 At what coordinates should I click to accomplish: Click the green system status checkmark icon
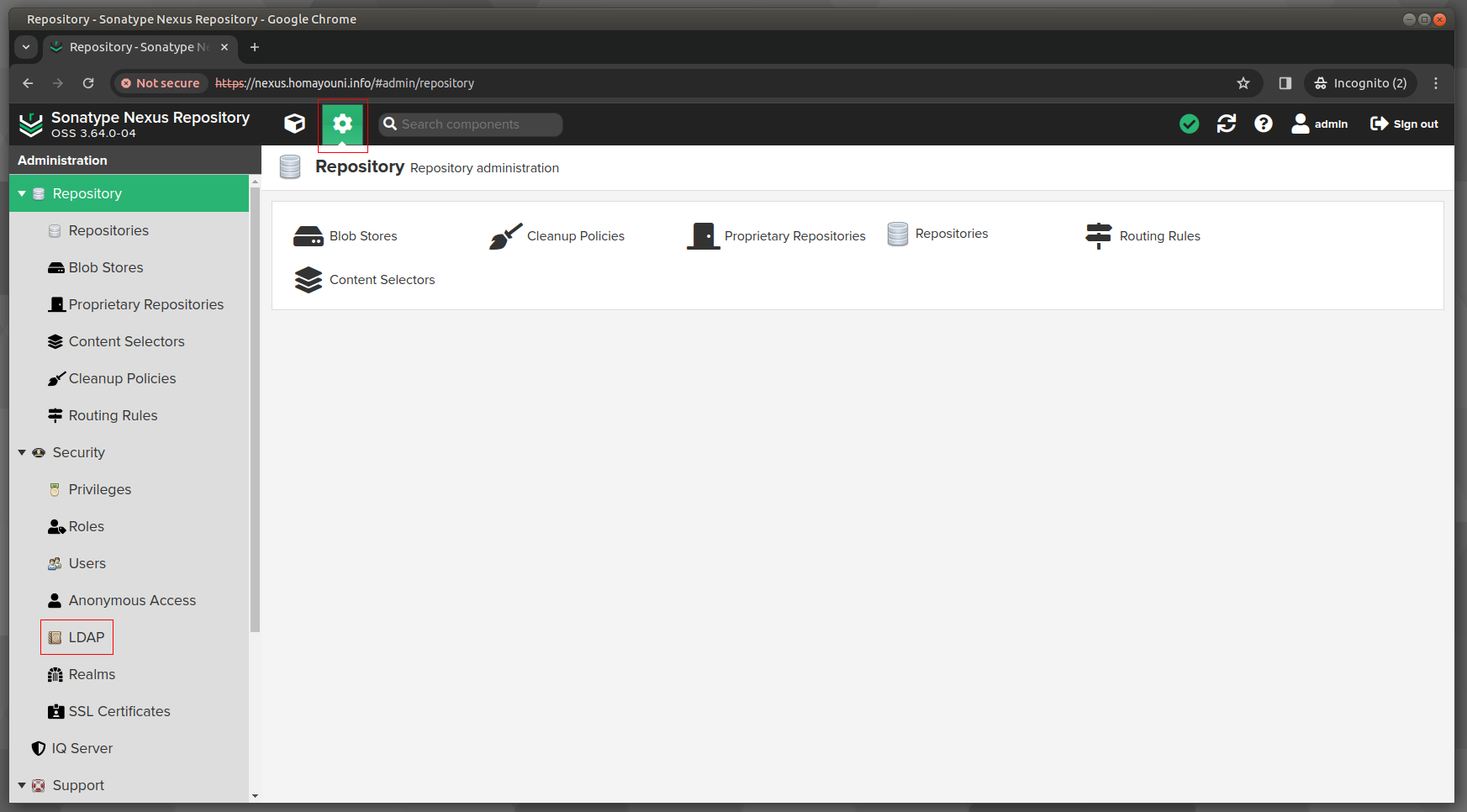pyautogui.click(x=1189, y=124)
